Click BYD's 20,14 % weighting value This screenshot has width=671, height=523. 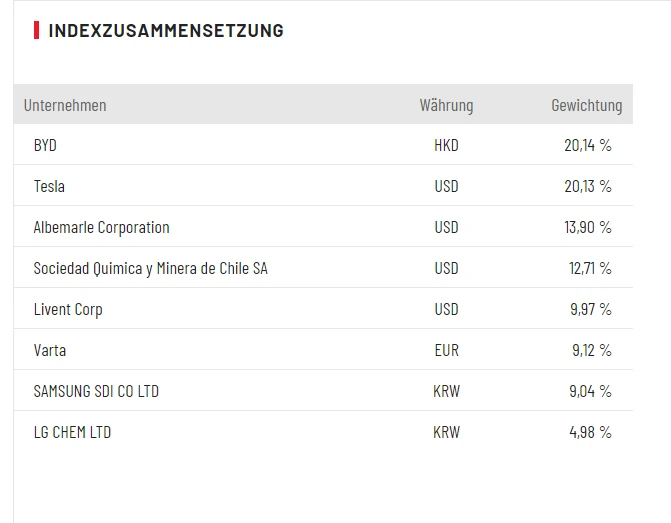click(x=587, y=145)
